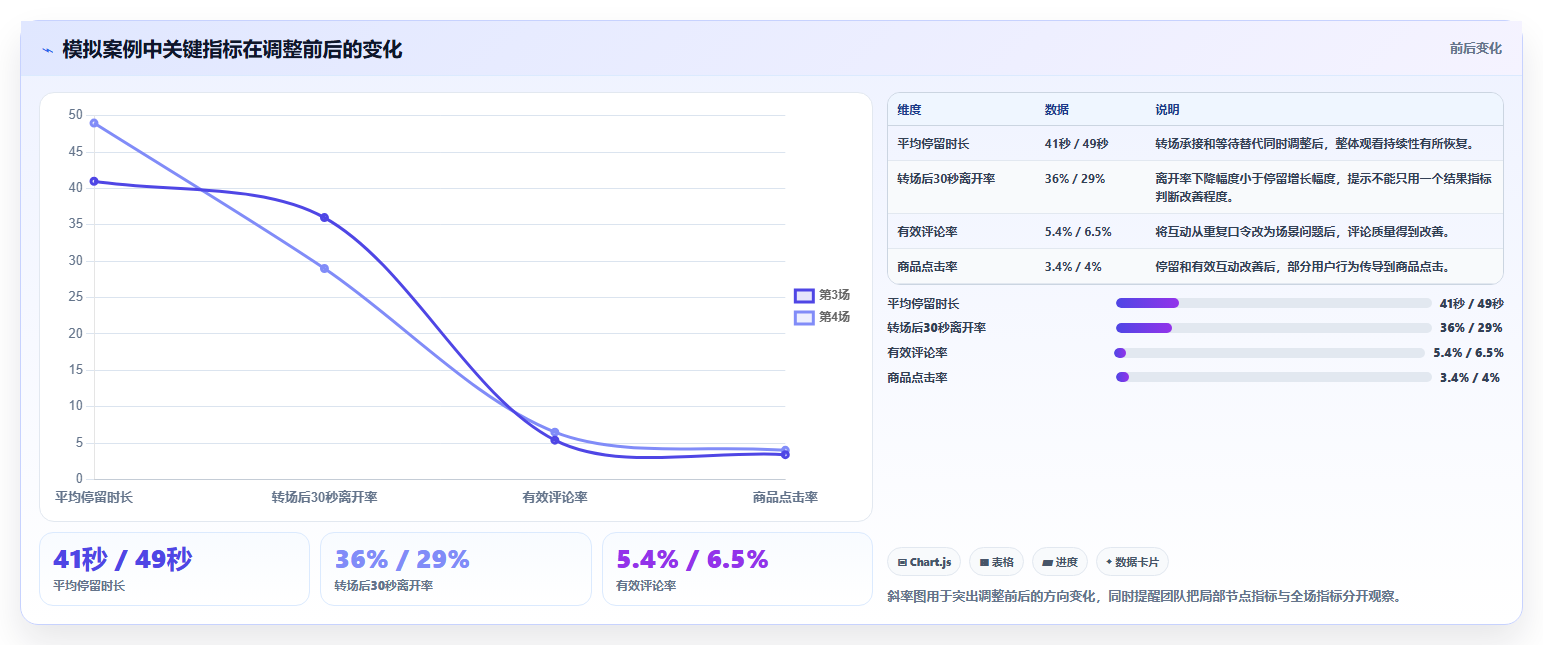Click the table data cell 41秒 / 49秒
The height and width of the screenshot is (645, 1543).
point(1076,143)
